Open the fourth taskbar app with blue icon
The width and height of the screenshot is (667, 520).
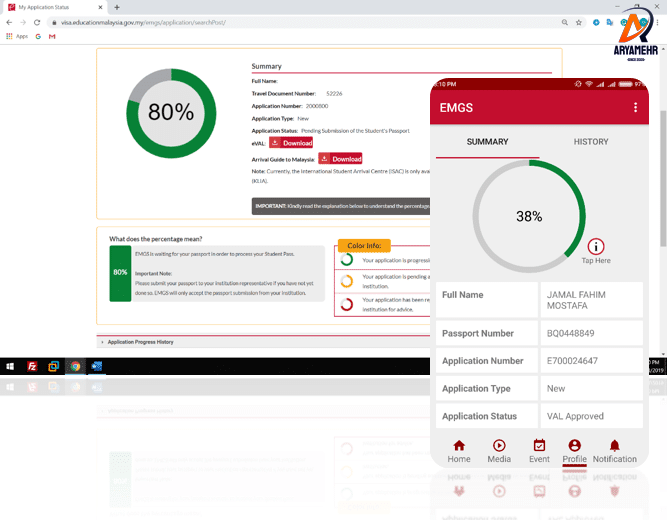tap(97, 366)
